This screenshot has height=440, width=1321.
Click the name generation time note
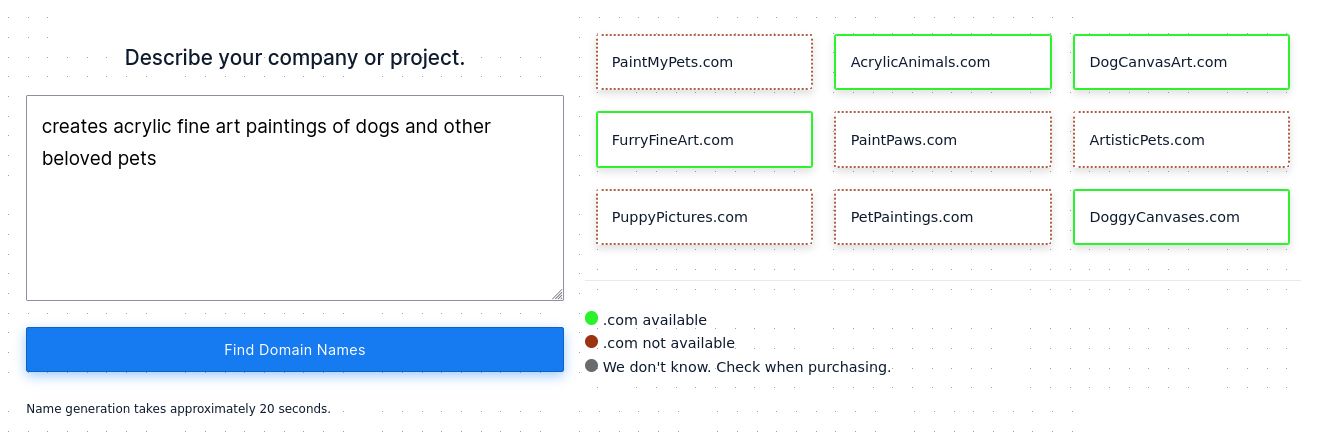[178, 409]
